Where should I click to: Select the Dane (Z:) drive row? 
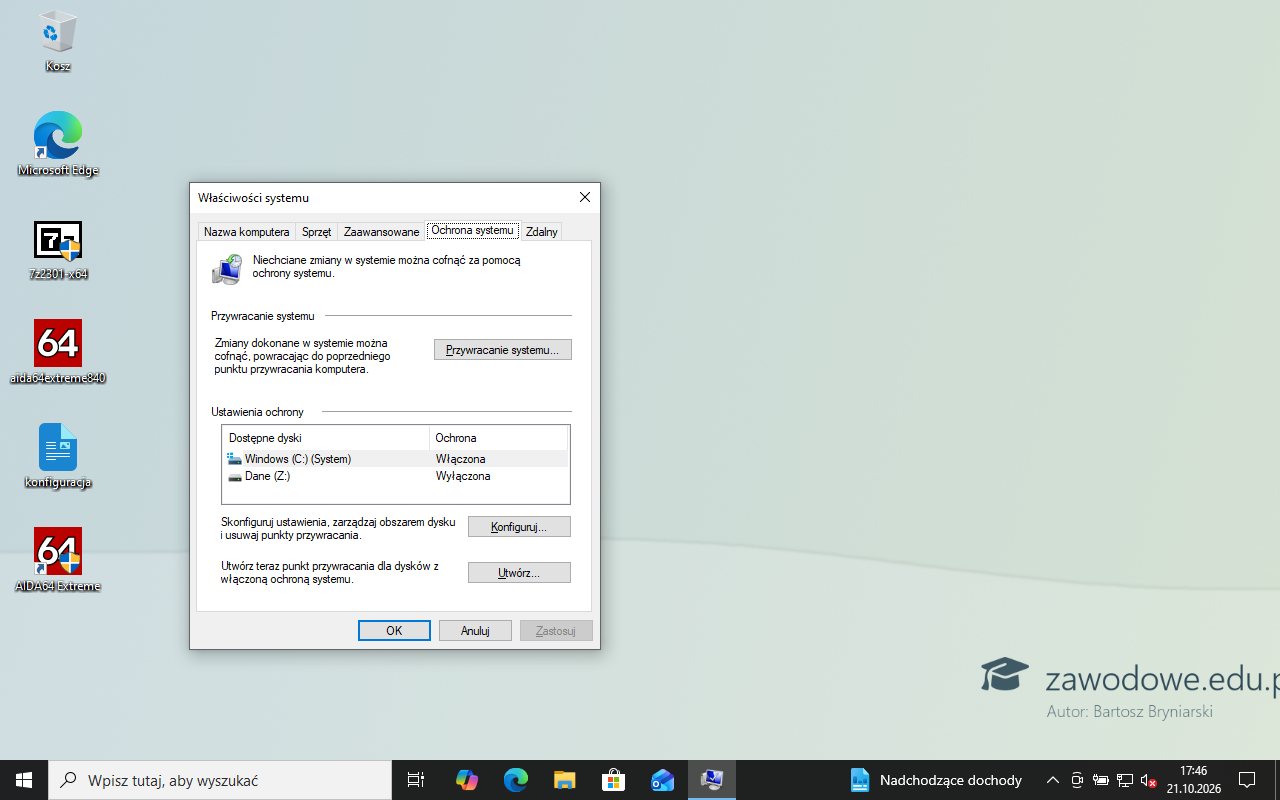click(x=396, y=476)
